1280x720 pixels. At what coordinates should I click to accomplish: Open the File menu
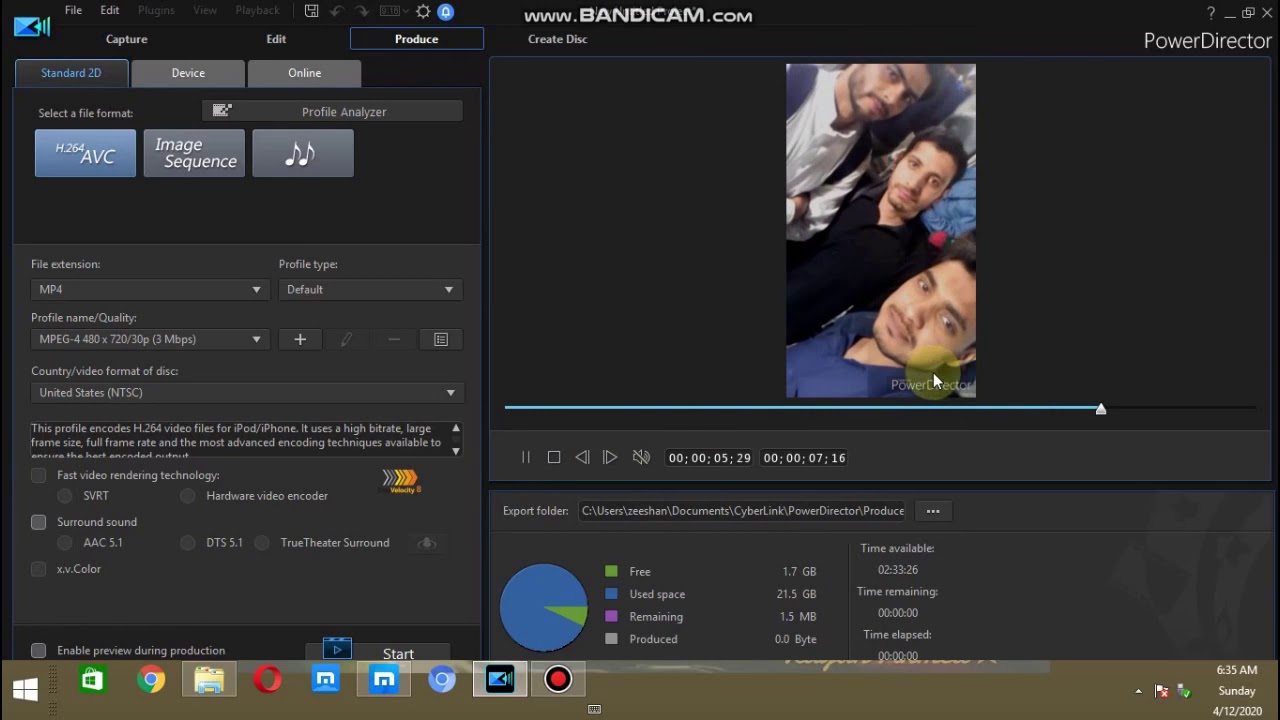73,10
